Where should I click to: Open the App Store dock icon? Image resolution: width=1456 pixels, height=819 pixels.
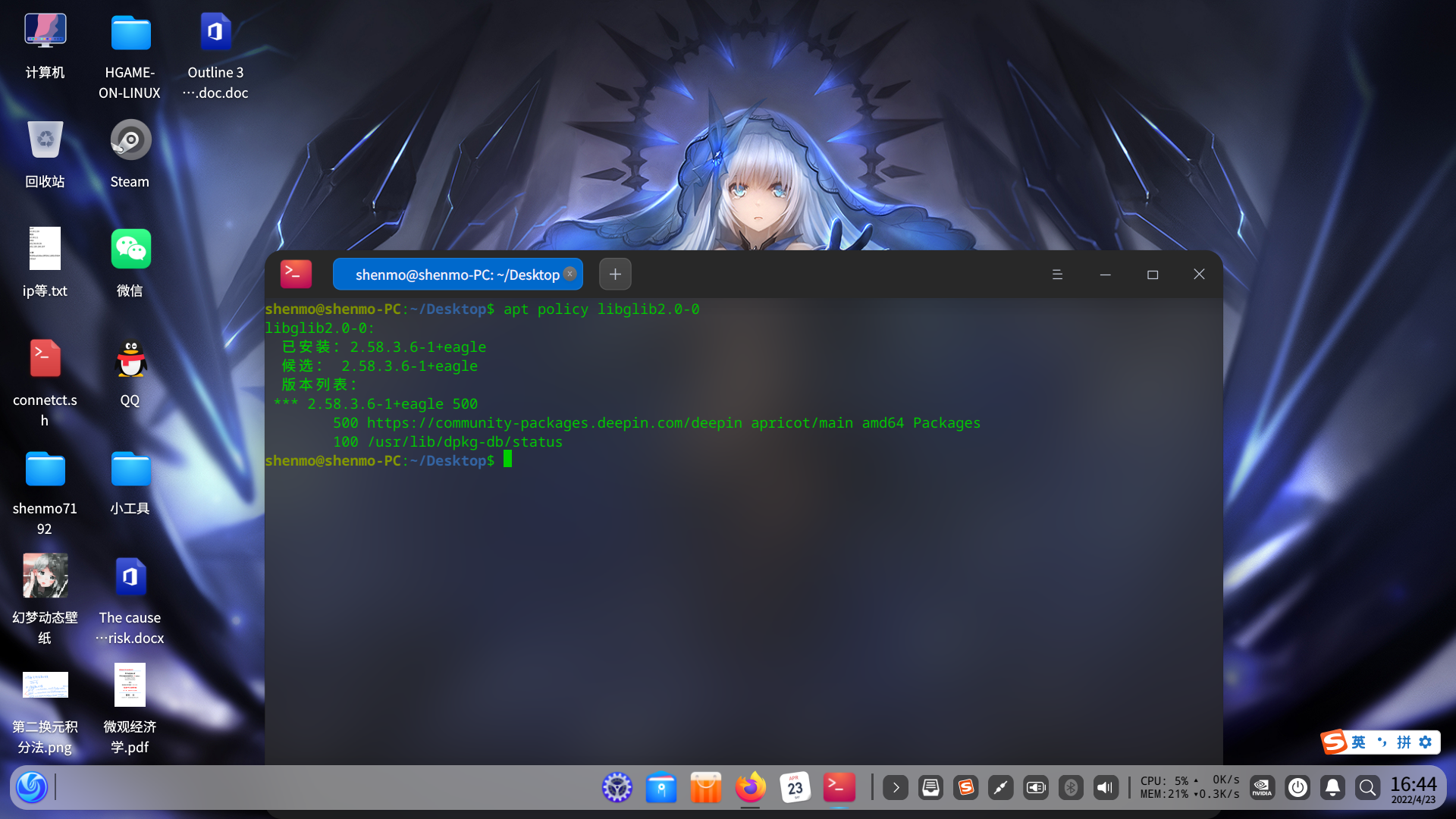pyautogui.click(x=705, y=788)
